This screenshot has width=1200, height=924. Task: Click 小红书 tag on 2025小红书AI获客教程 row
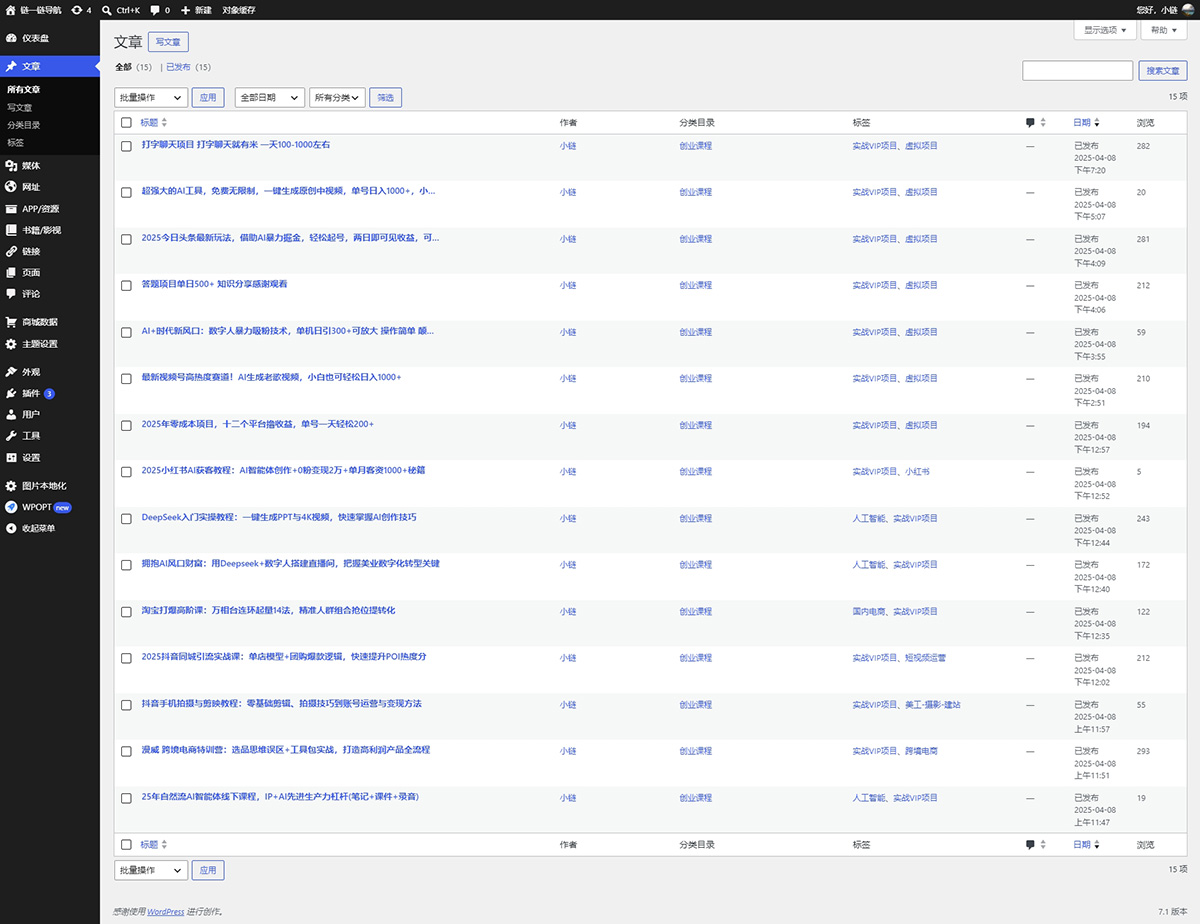(x=917, y=471)
